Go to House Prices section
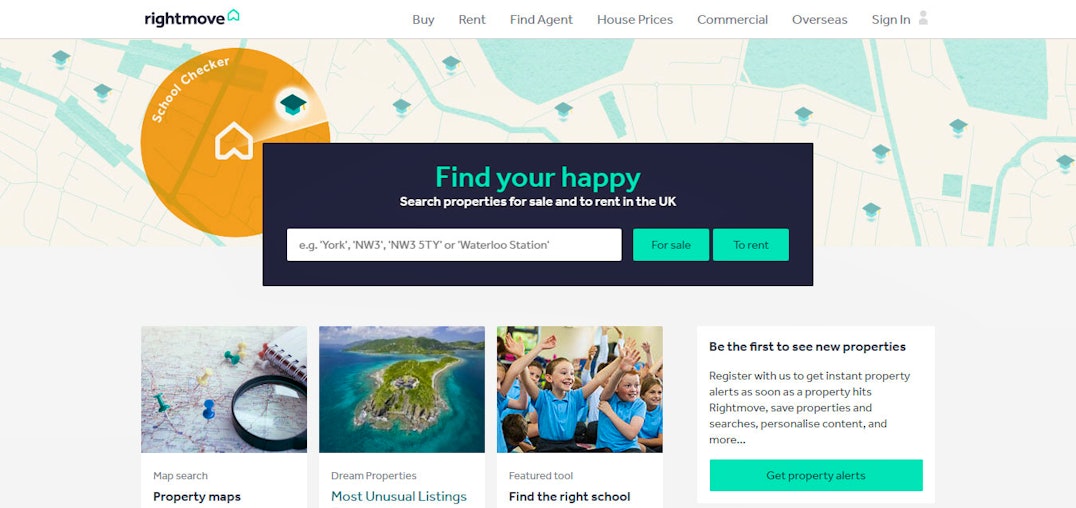Screen dimensions: 1076x508 [635, 19]
